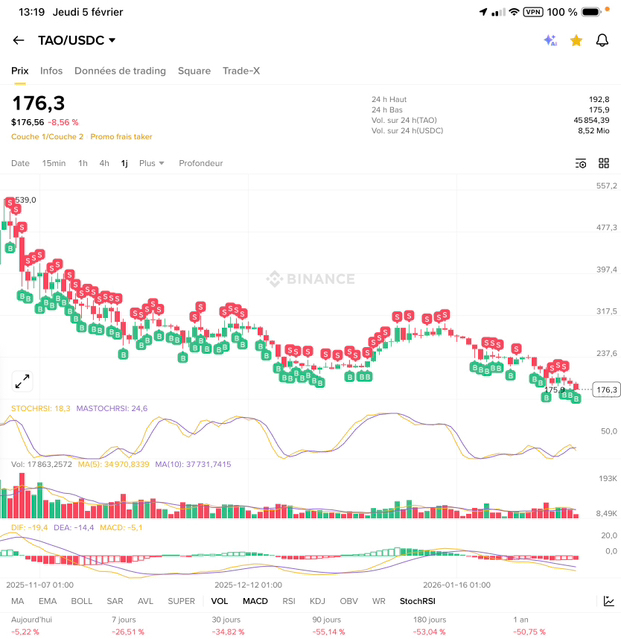
Task: Tap the STOCHRSI: 18,3 legend value
Action: (x=41, y=408)
